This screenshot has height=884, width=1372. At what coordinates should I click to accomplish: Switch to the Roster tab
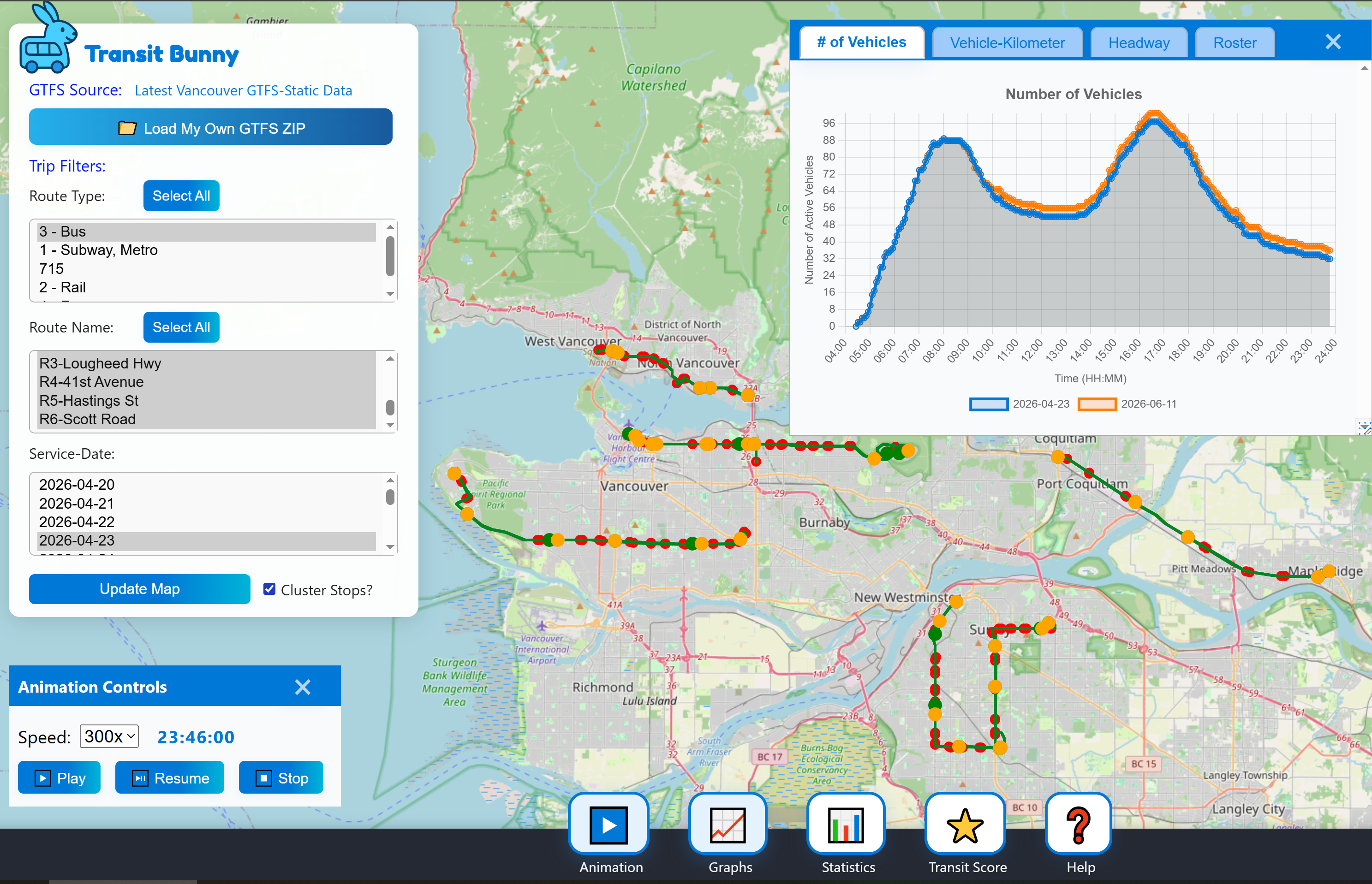point(1235,42)
